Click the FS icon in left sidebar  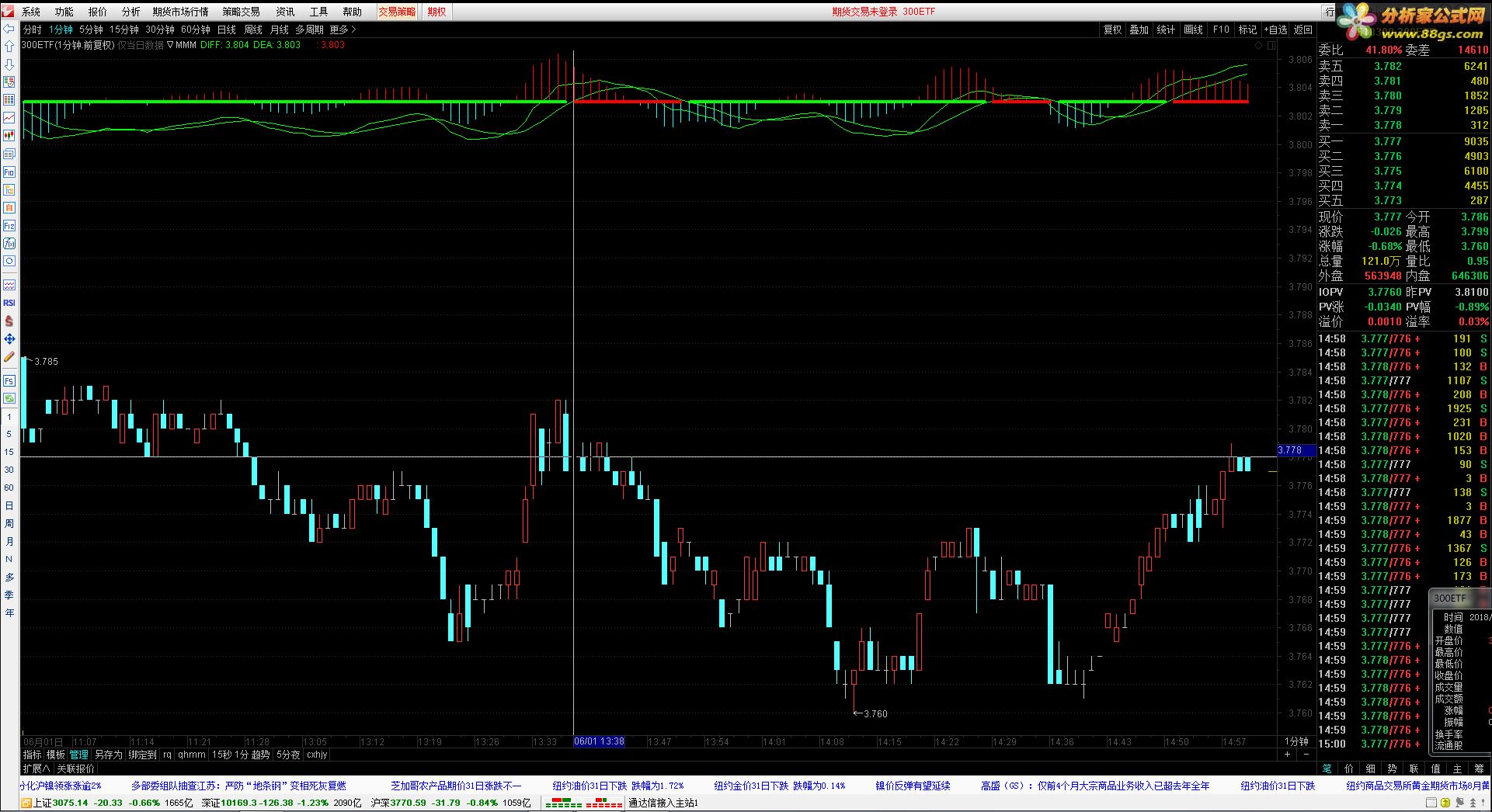(x=9, y=381)
